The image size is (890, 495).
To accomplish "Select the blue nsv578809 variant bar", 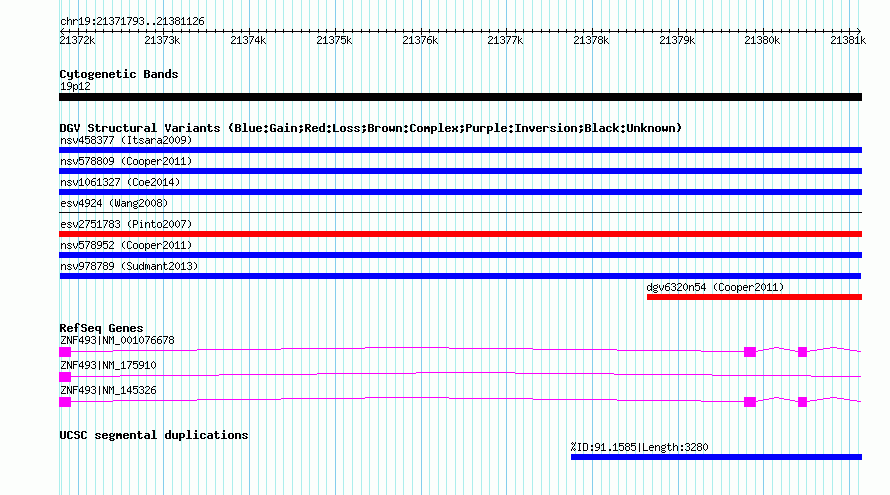I will pos(460,171).
